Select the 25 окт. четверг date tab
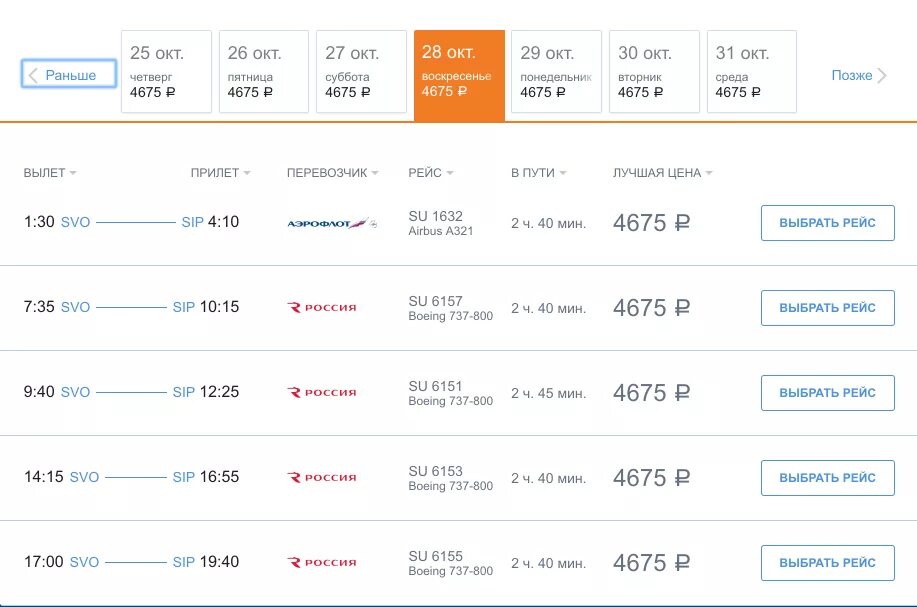 pos(166,71)
